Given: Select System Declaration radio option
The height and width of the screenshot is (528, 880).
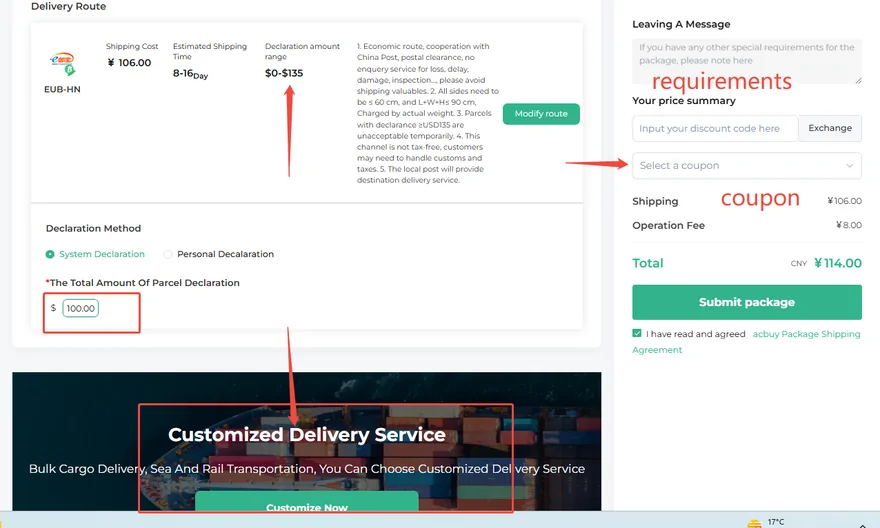Looking at the screenshot, I should click(x=50, y=254).
